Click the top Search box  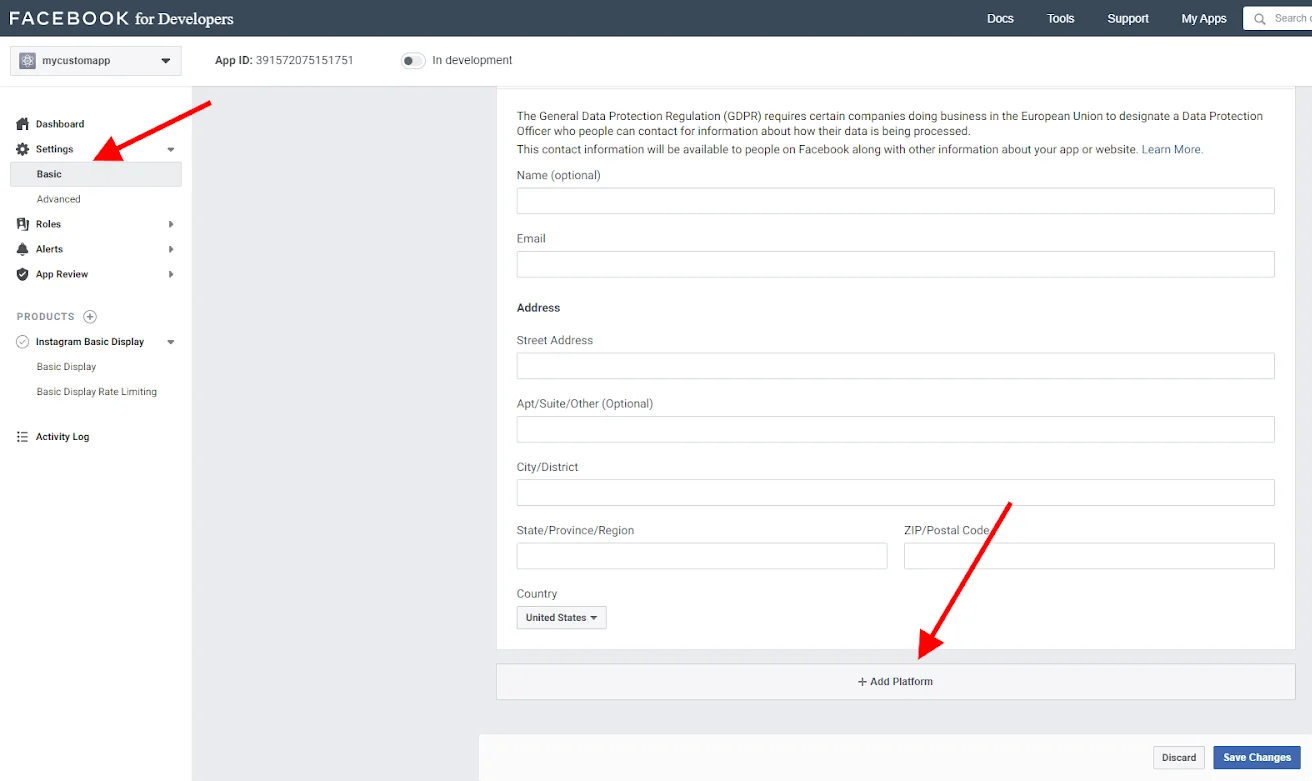1278,18
